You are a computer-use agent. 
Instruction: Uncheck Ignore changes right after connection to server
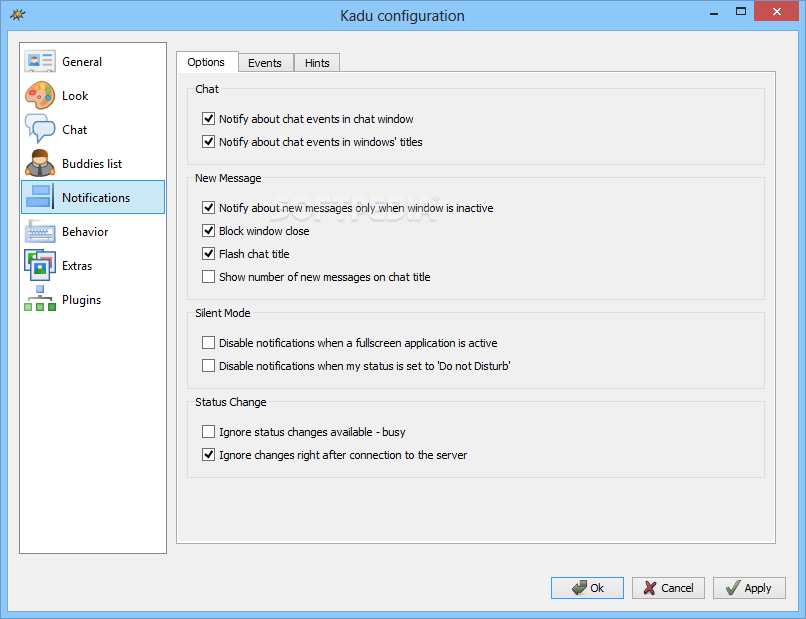[208, 454]
